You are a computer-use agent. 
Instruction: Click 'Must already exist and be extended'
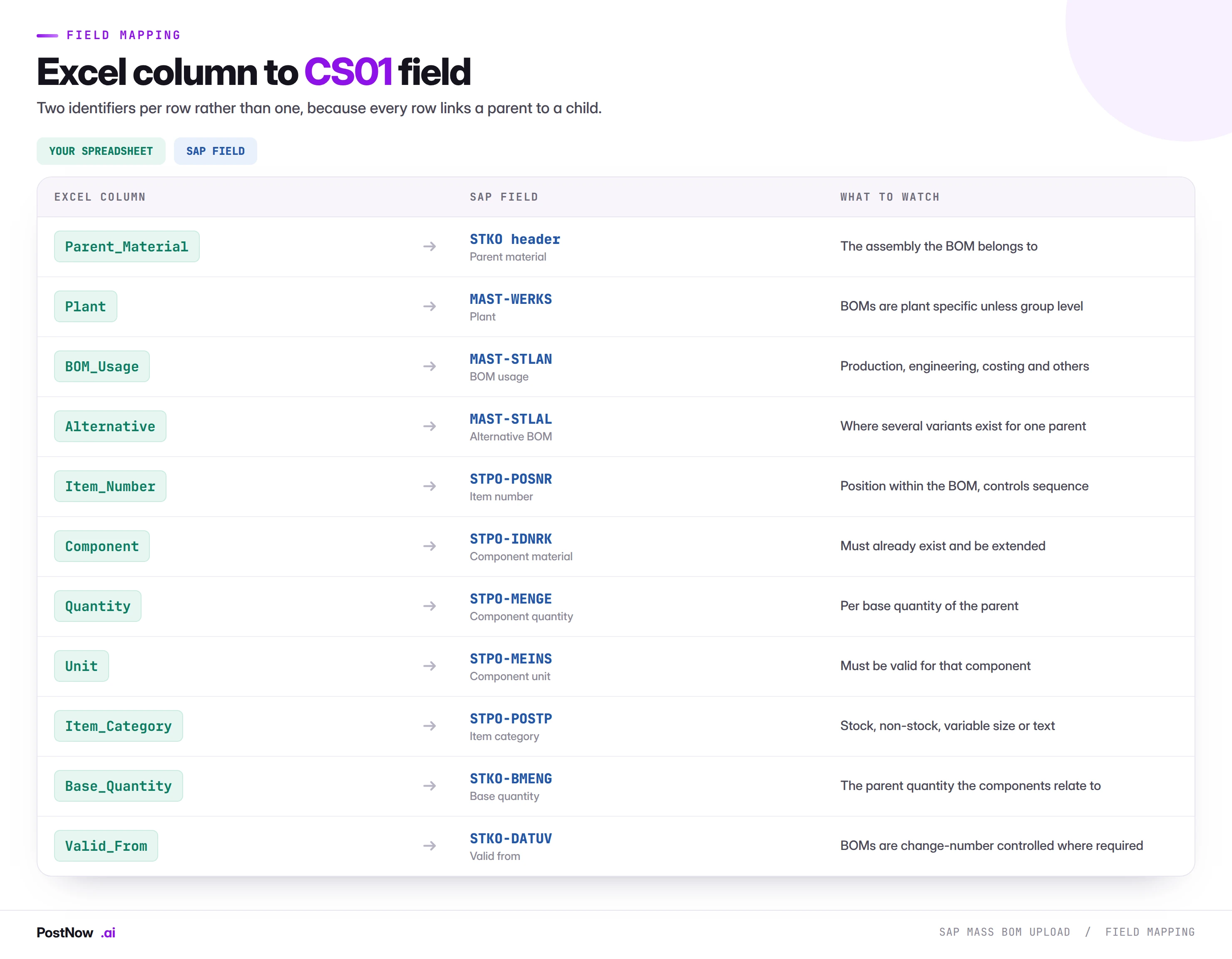[x=943, y=546]
